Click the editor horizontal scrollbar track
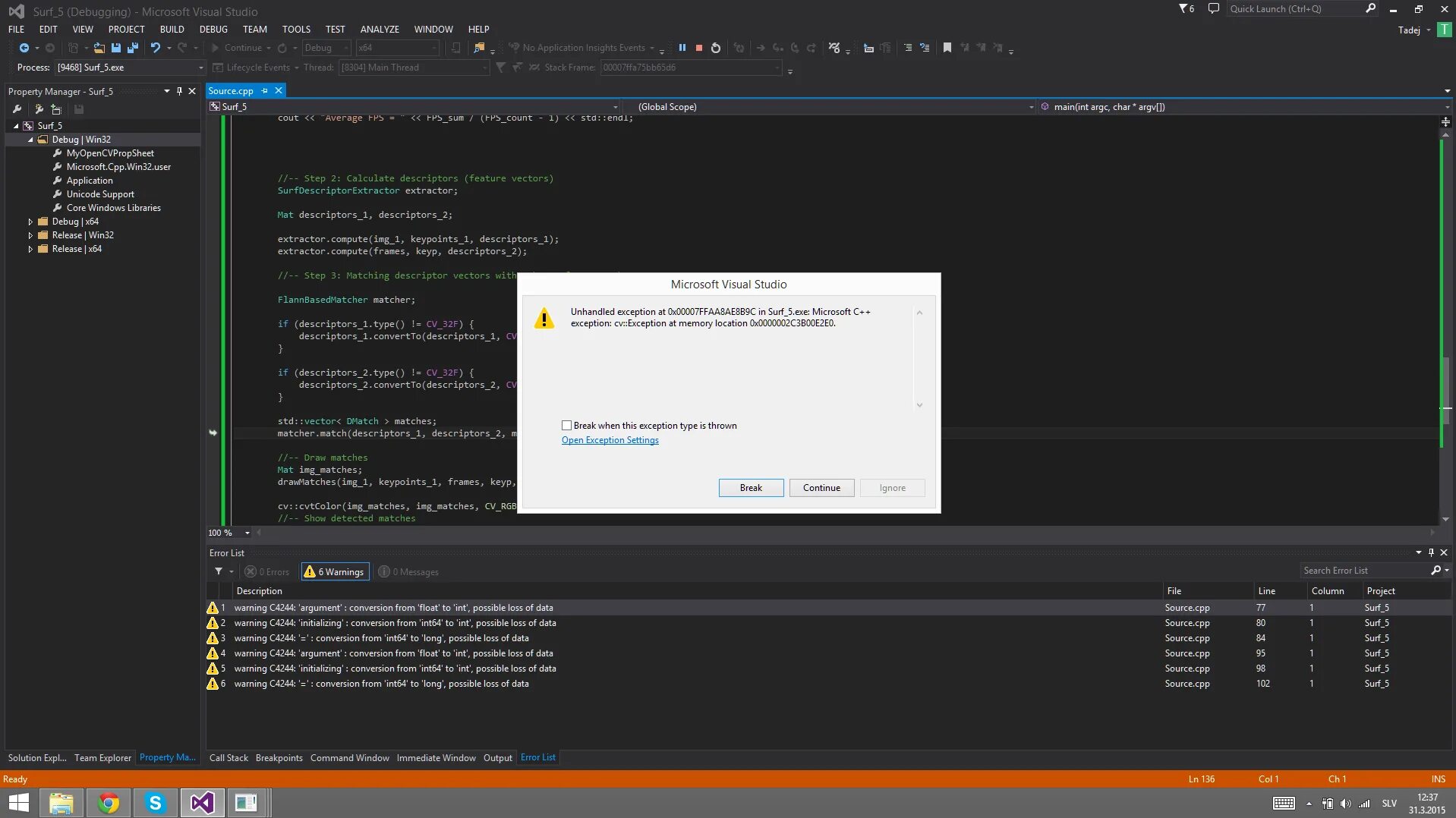Viewport: 1456px width, 818px height. point(846,533)
